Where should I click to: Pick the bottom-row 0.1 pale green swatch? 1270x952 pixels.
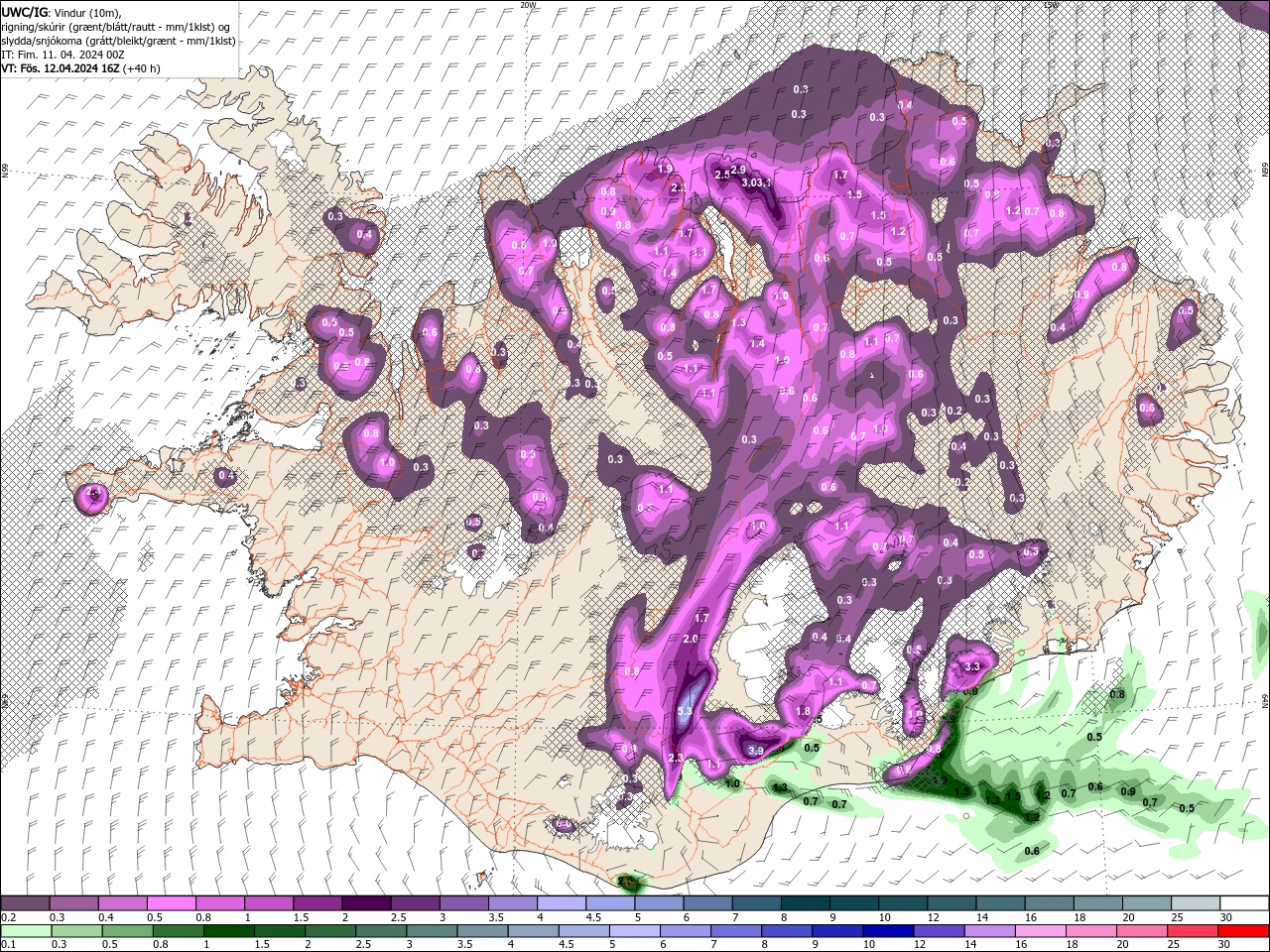26,932
